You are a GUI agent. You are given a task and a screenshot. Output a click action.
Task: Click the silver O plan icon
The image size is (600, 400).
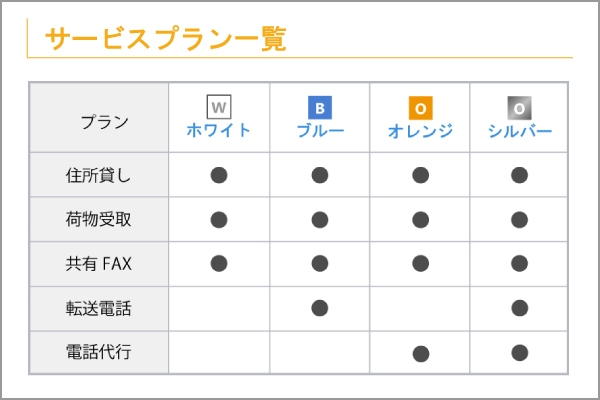pyautogui.click(x=519, y=107)
